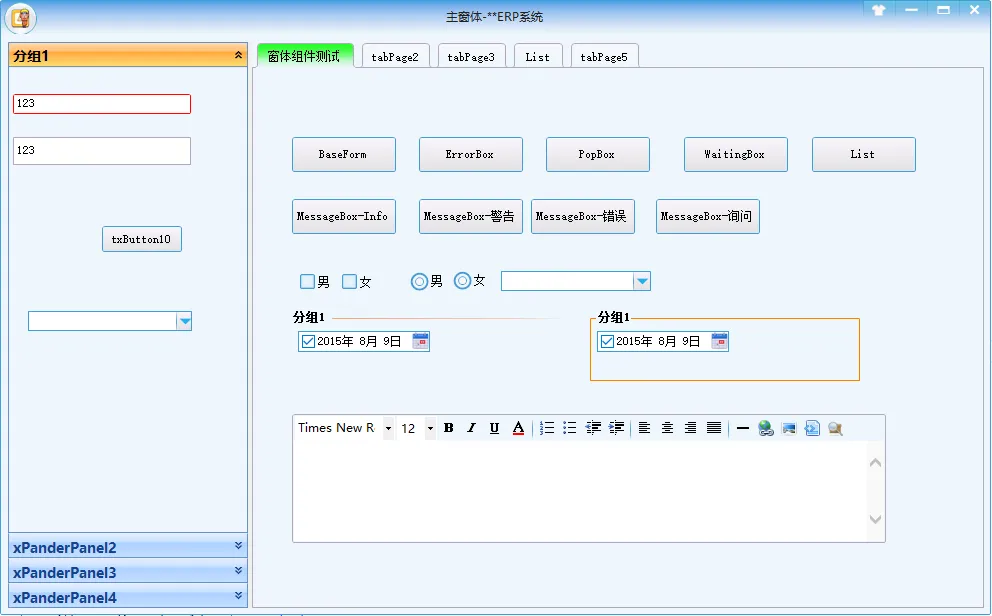Expand the xPanderPanel2 section
Screen dimensions: 992x616
tap(127, 547)
